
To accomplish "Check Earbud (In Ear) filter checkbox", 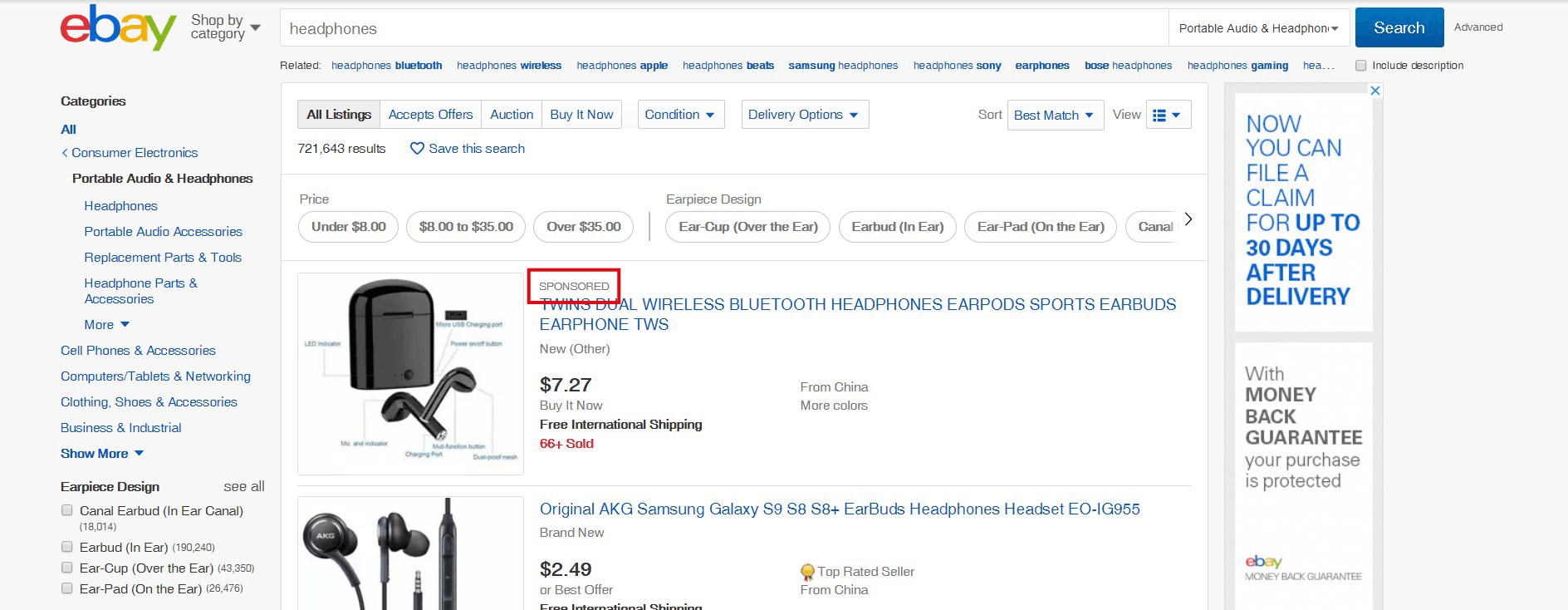I will pyautogui.click(x=67, y=547).
